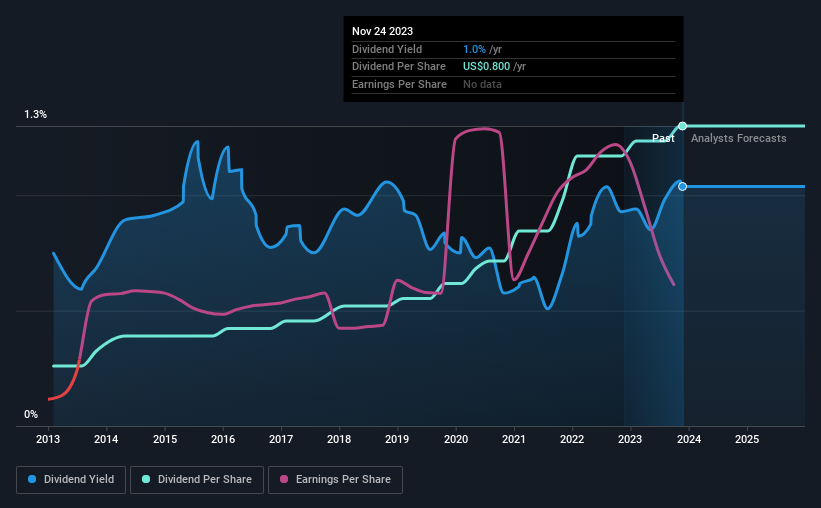Image resolution: width=821 pixels, height=508 pixels.
Task: Toggle the Dividend Per Share legend button
Action: point(197,480)
